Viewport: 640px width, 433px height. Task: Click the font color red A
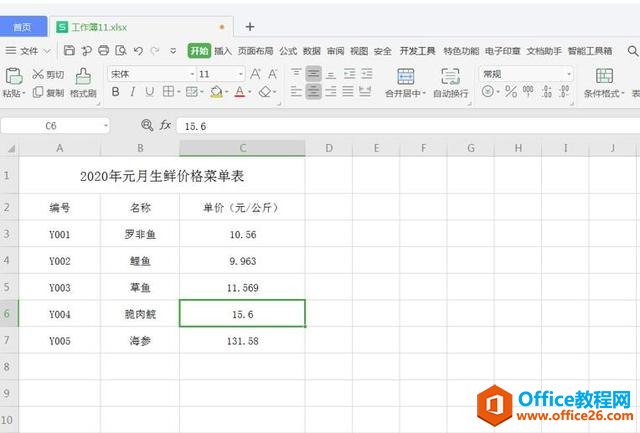(240, 92)
